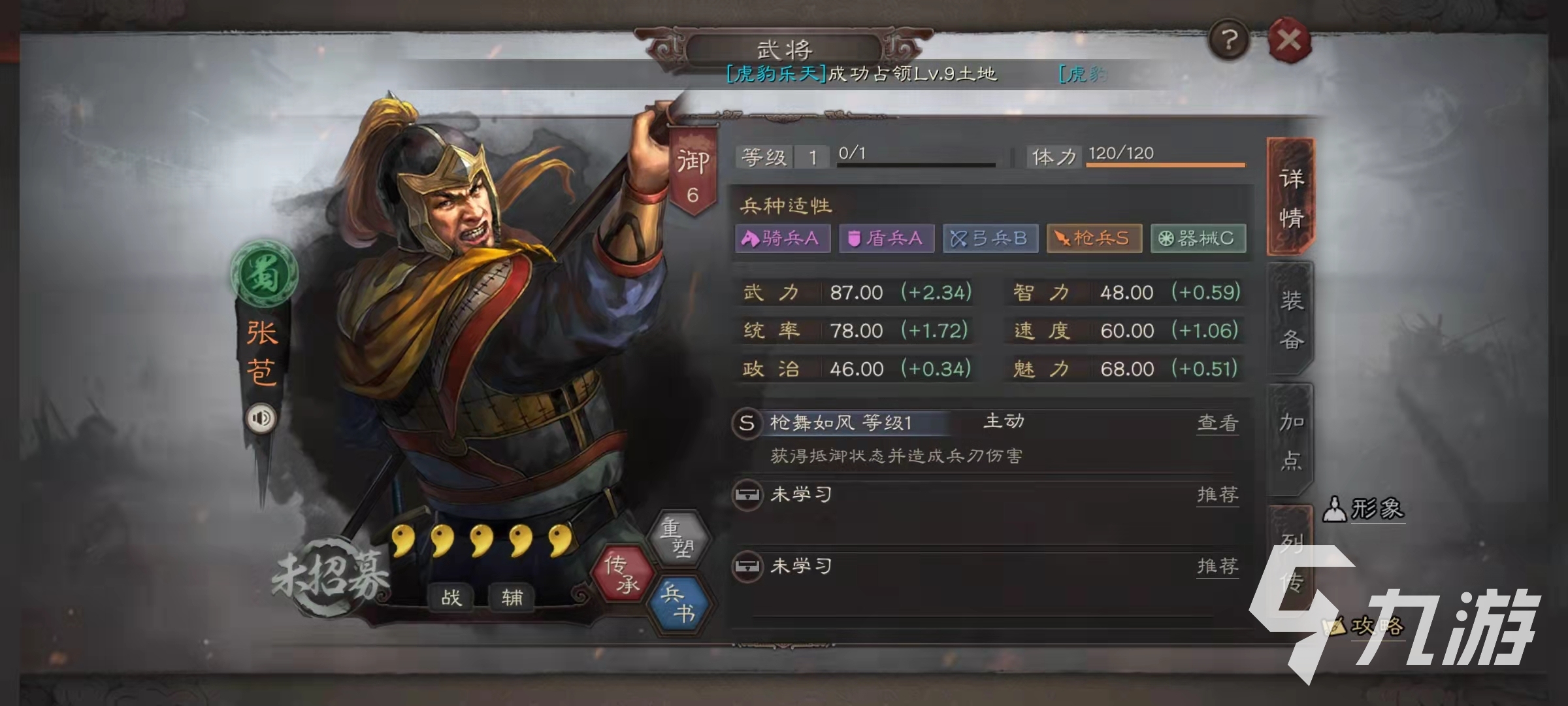Select the 盾兵A troop aptitude badge

(887, 238)
